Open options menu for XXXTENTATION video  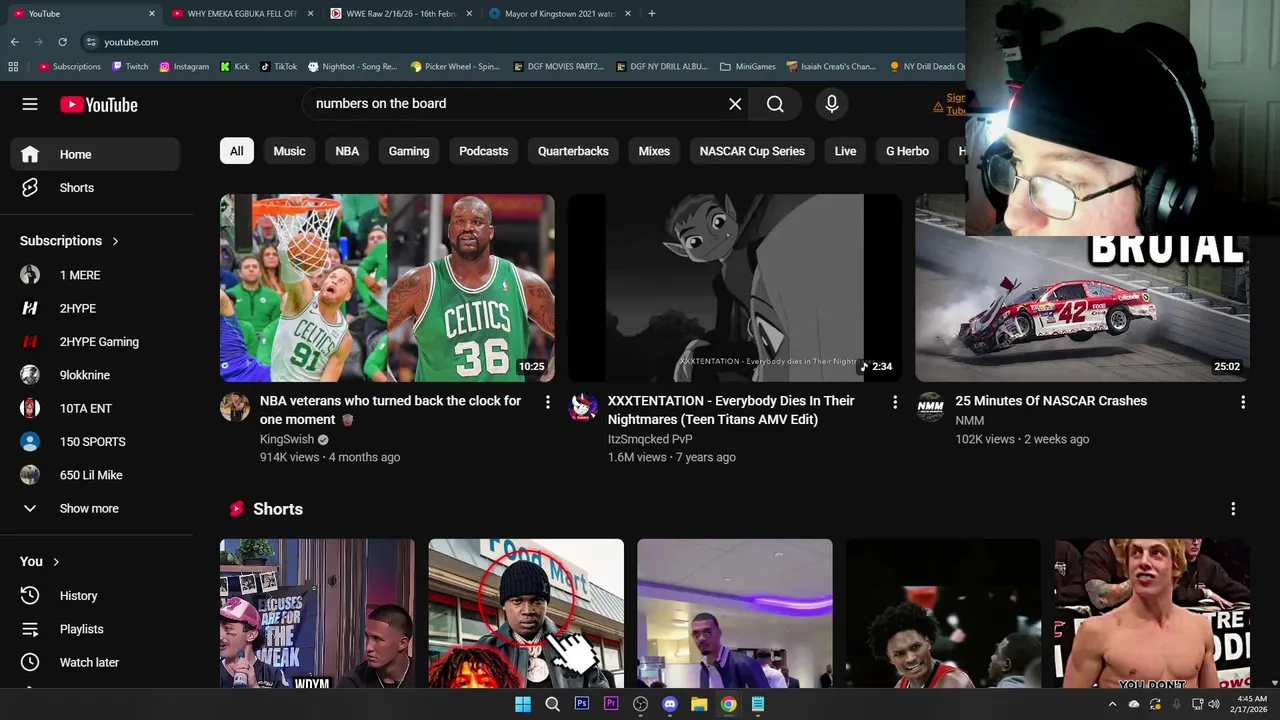895,402
